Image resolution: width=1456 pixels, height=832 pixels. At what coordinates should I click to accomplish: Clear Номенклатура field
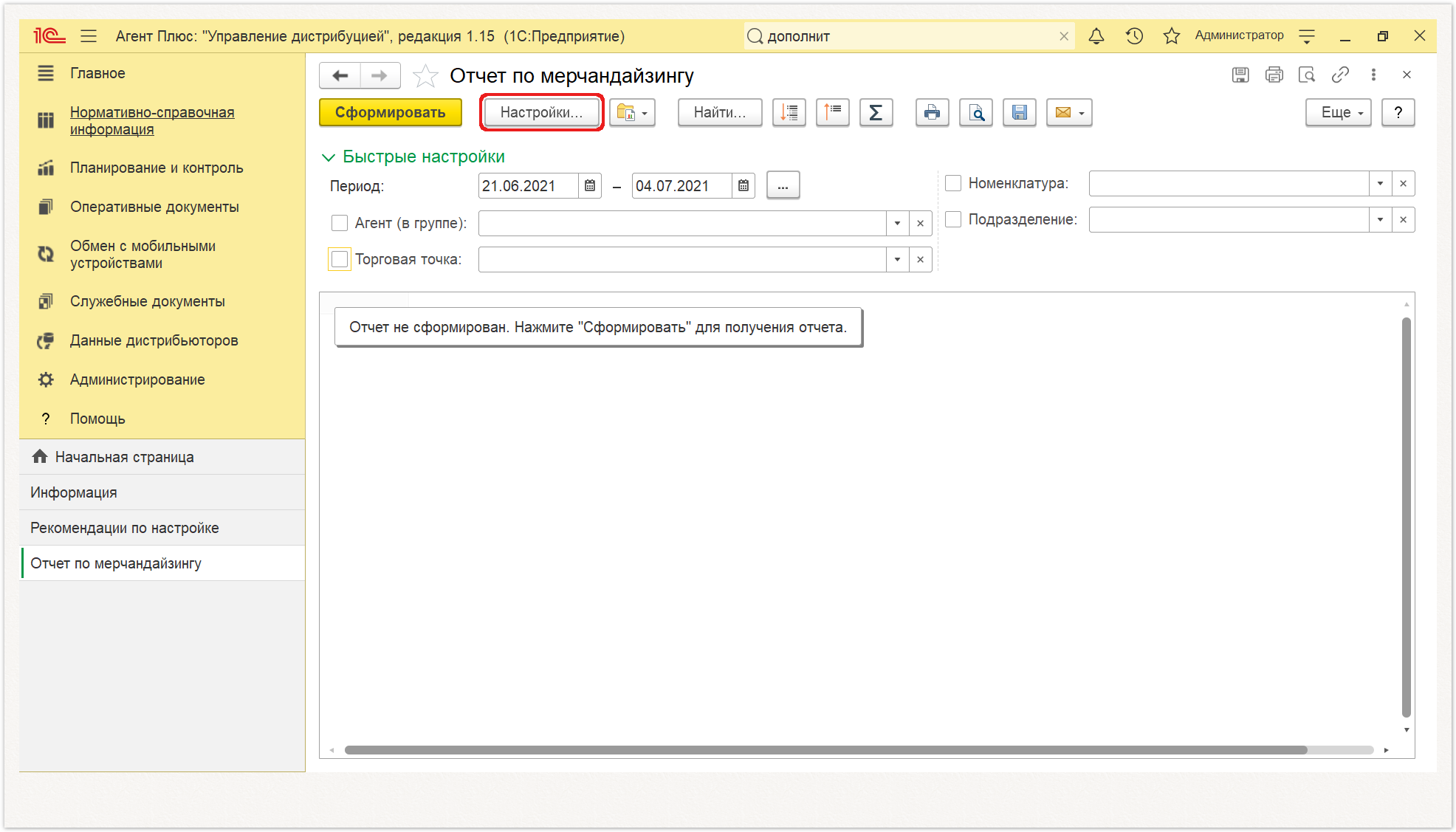1403,183
